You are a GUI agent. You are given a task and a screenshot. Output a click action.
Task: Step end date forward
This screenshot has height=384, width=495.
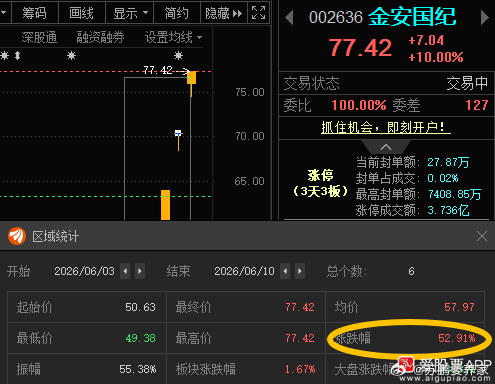point(300,271)
